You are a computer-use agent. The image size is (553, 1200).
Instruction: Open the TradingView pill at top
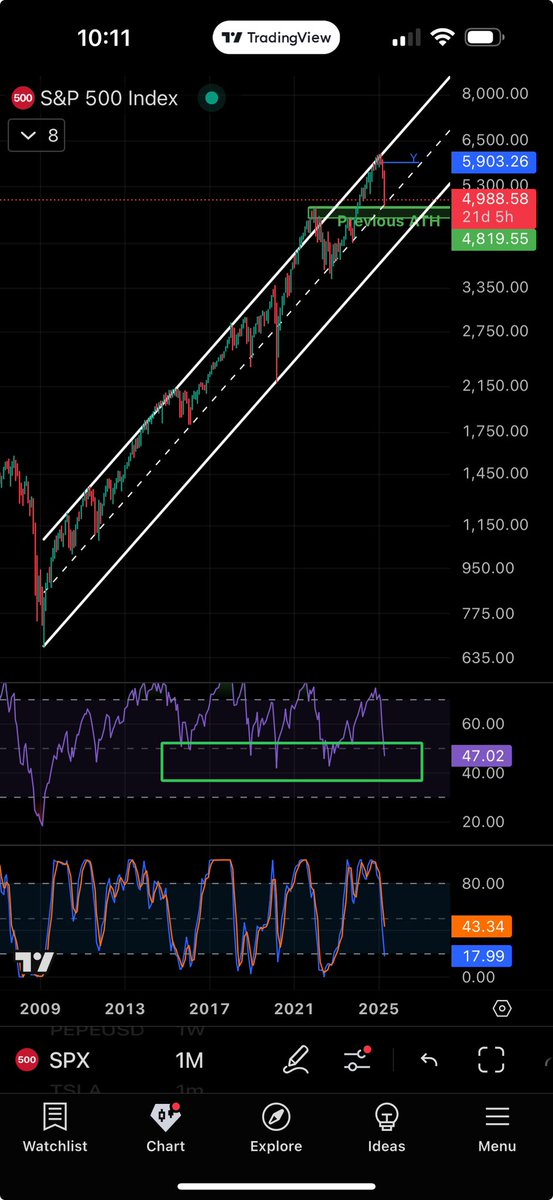pos(277,38)
